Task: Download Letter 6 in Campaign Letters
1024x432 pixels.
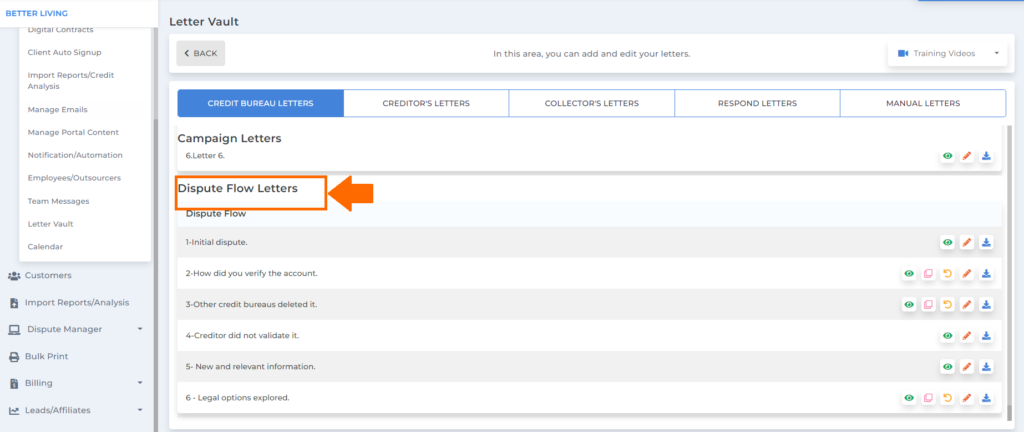Action: point(987,156)
